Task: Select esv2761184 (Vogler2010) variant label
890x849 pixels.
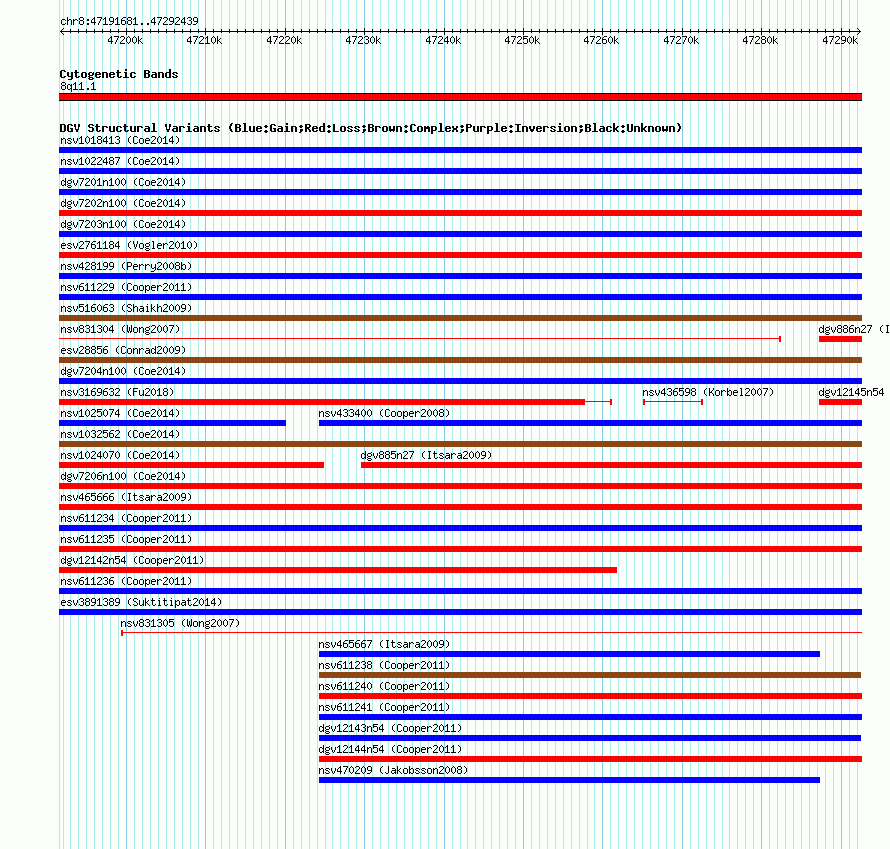Action: pyautogui.click(x=129, y=245)
